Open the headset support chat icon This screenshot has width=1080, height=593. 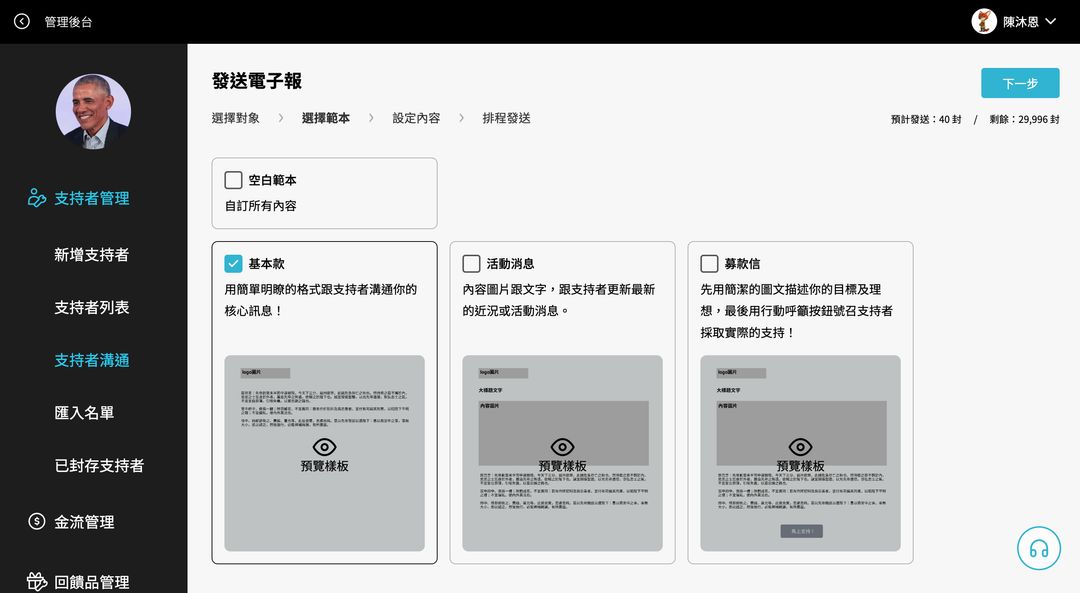click(x=1038, y=548)
